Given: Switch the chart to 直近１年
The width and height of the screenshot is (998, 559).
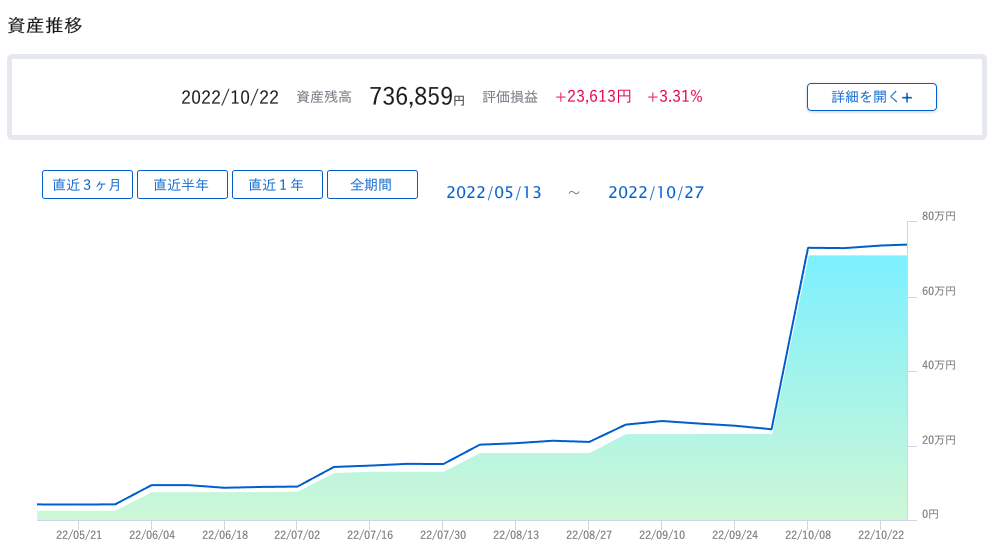Looking at the screenshot, I should tap(277, 185).
